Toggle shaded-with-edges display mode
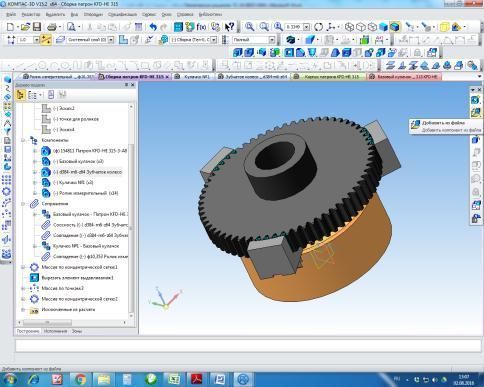484x387 pixels. coord(395,27)
